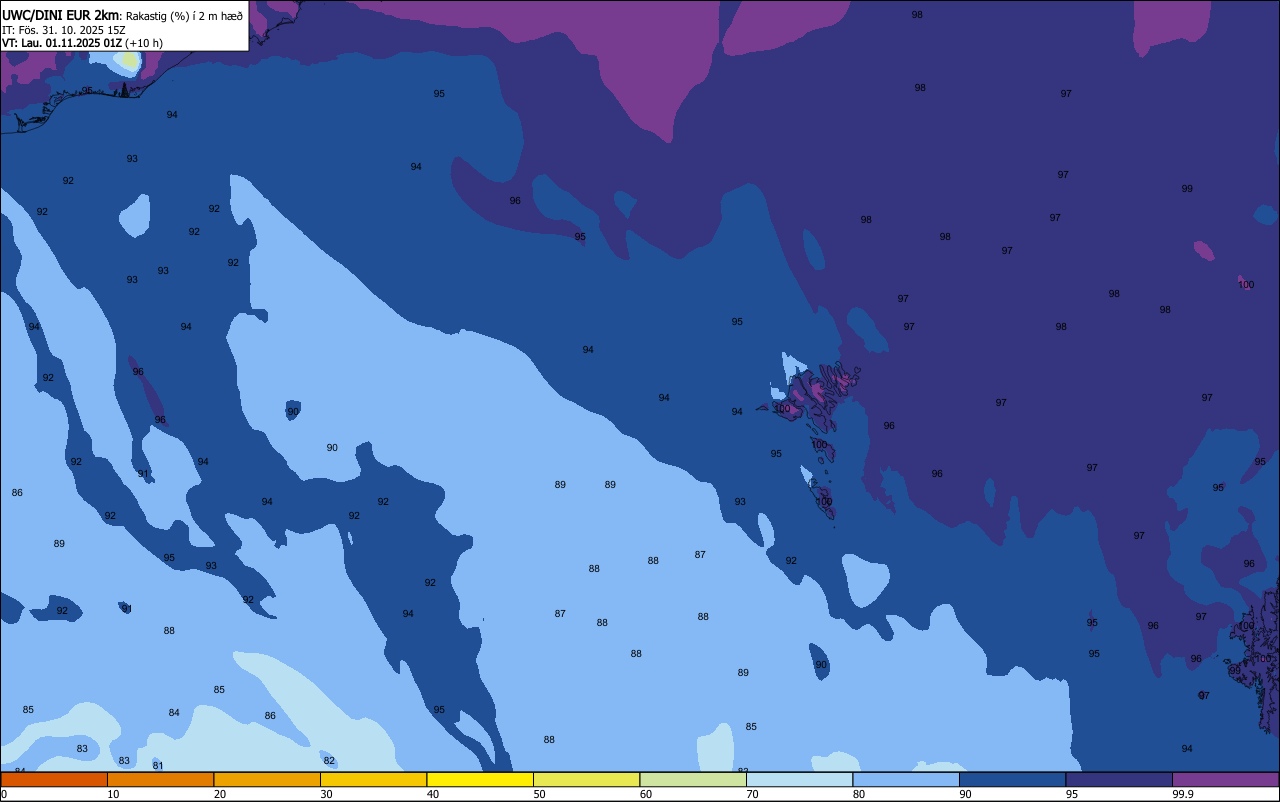Choose the pale green 60–70 legend swatch
Viewport: 1280px width, 802px height.
693,779
